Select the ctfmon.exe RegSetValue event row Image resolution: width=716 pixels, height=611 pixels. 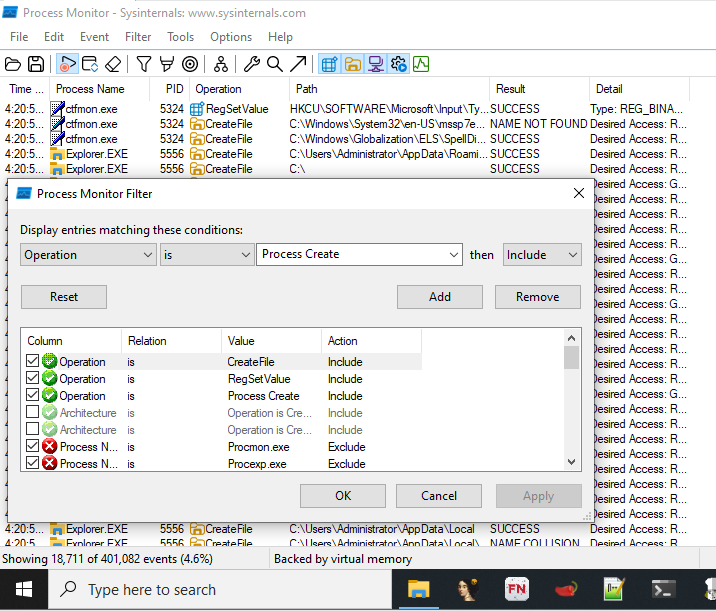(346, 109)
